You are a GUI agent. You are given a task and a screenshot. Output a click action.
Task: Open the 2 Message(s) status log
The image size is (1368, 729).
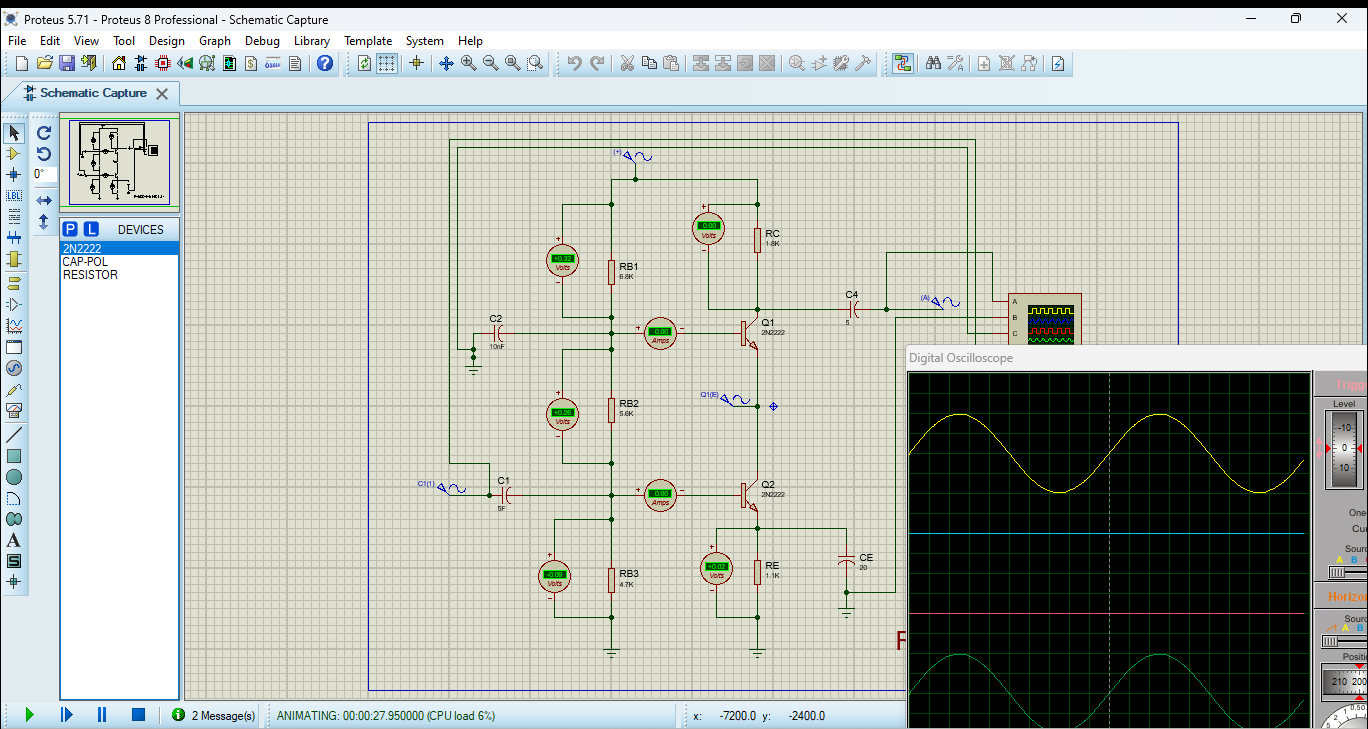[x=214, y=715]
